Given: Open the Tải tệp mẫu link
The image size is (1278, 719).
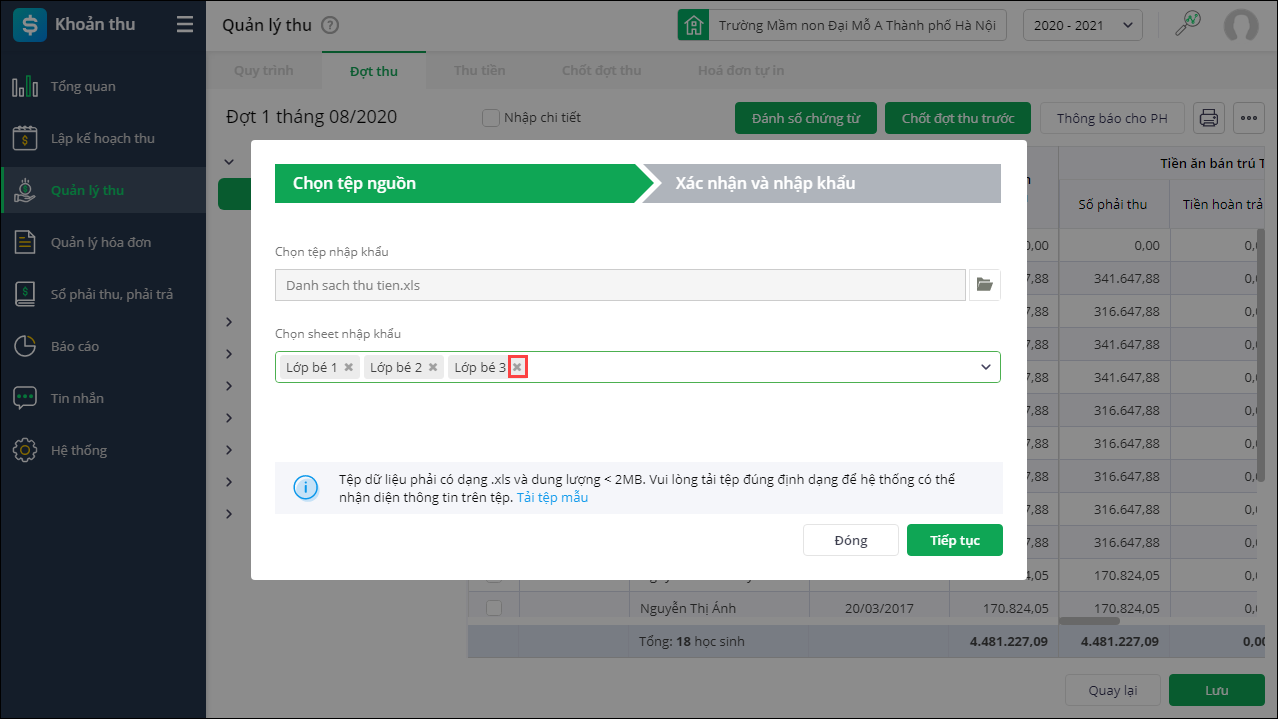Looking at the screenshot, I should [x=552, y=497].
